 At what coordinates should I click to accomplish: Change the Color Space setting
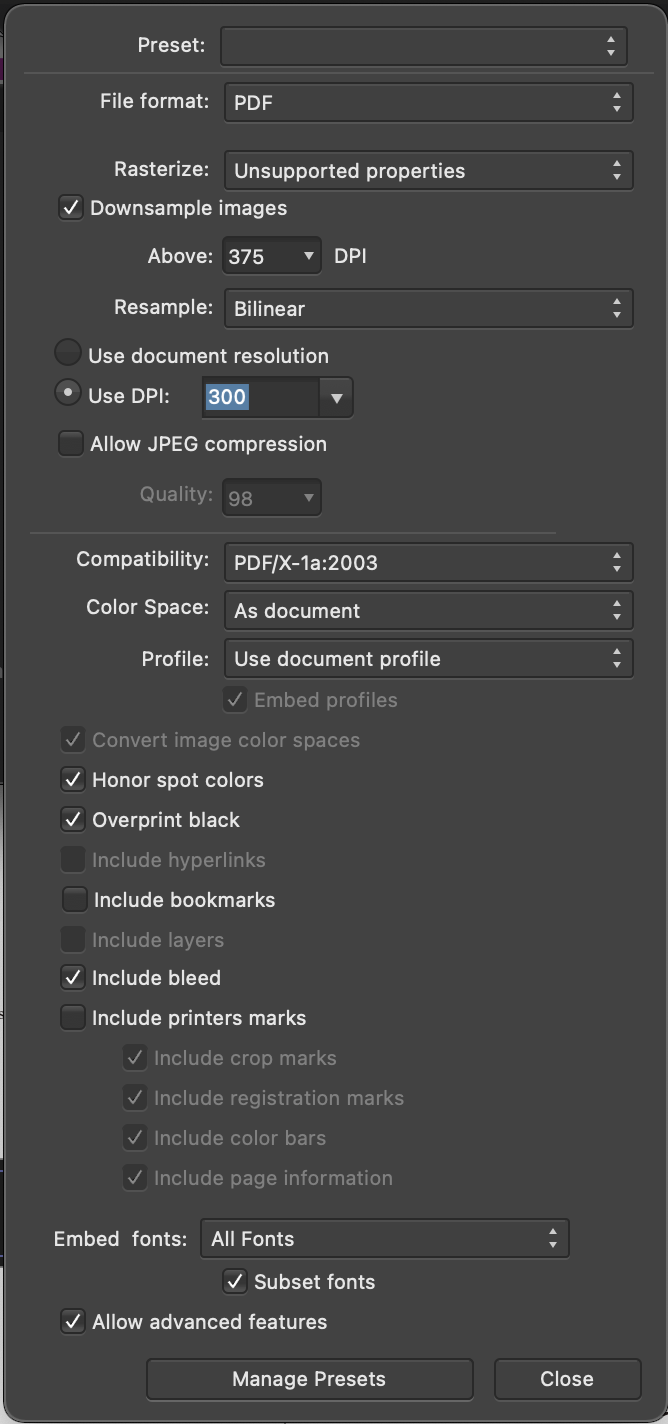(x=428, y=610)
